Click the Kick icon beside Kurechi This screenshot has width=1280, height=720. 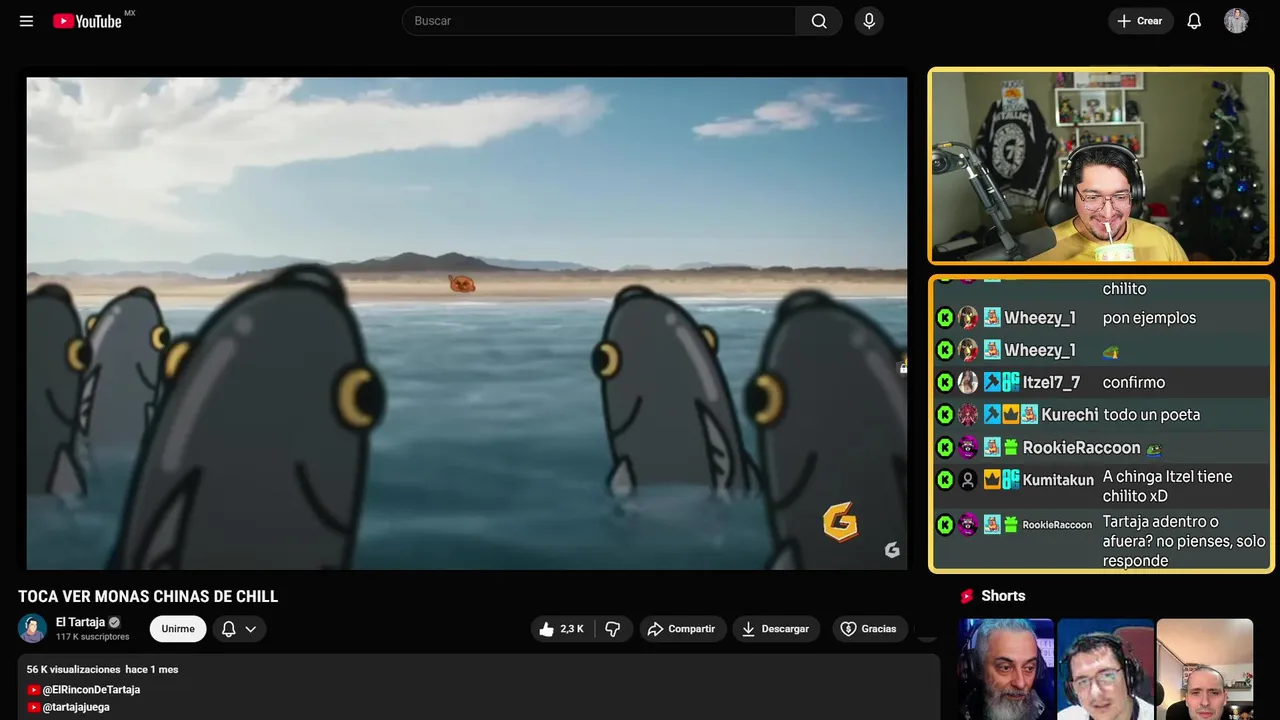click(x=945, y=414)
